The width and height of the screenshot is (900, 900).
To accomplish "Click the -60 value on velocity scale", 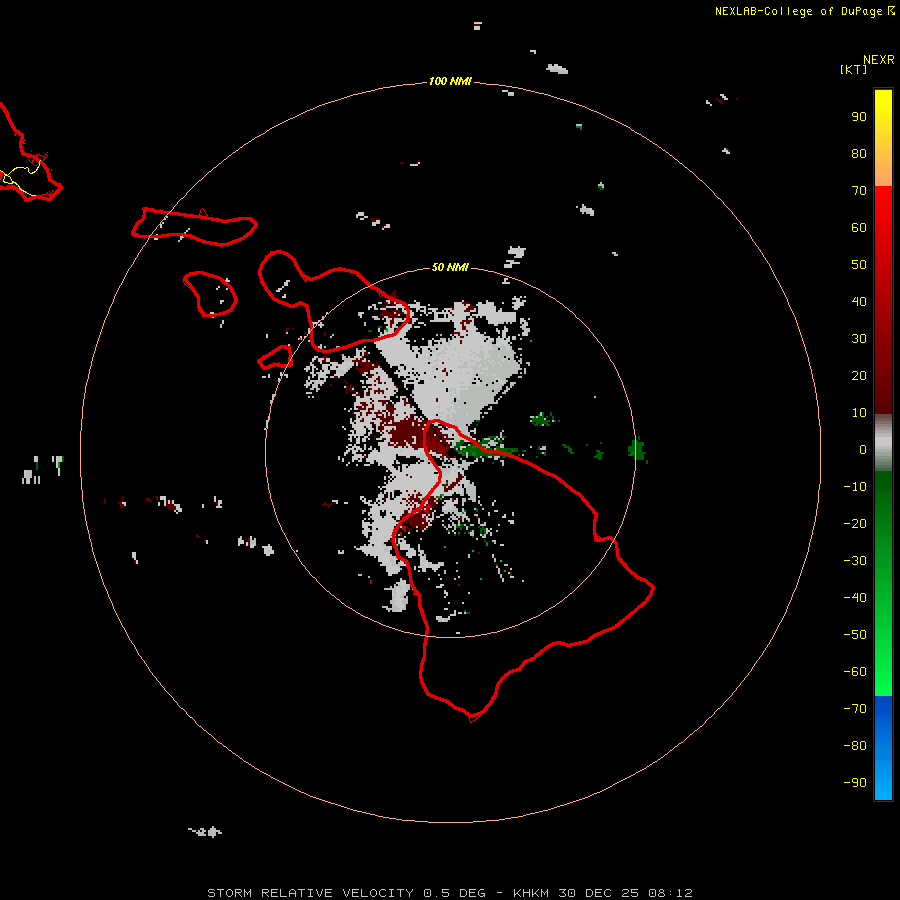I will (x=855, y=672).
